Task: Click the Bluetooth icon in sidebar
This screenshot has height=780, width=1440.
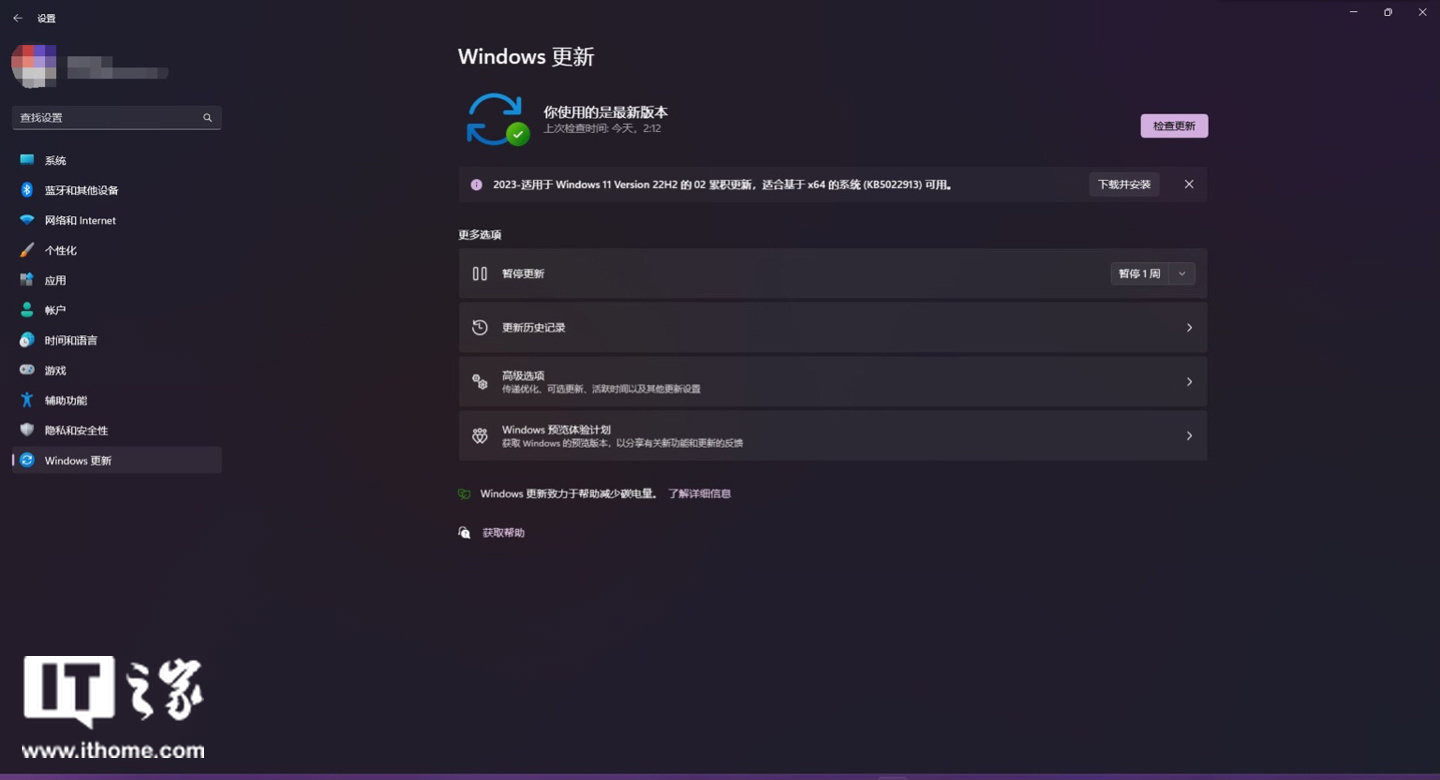Action: pyautogui.click(x=27, y=190)
